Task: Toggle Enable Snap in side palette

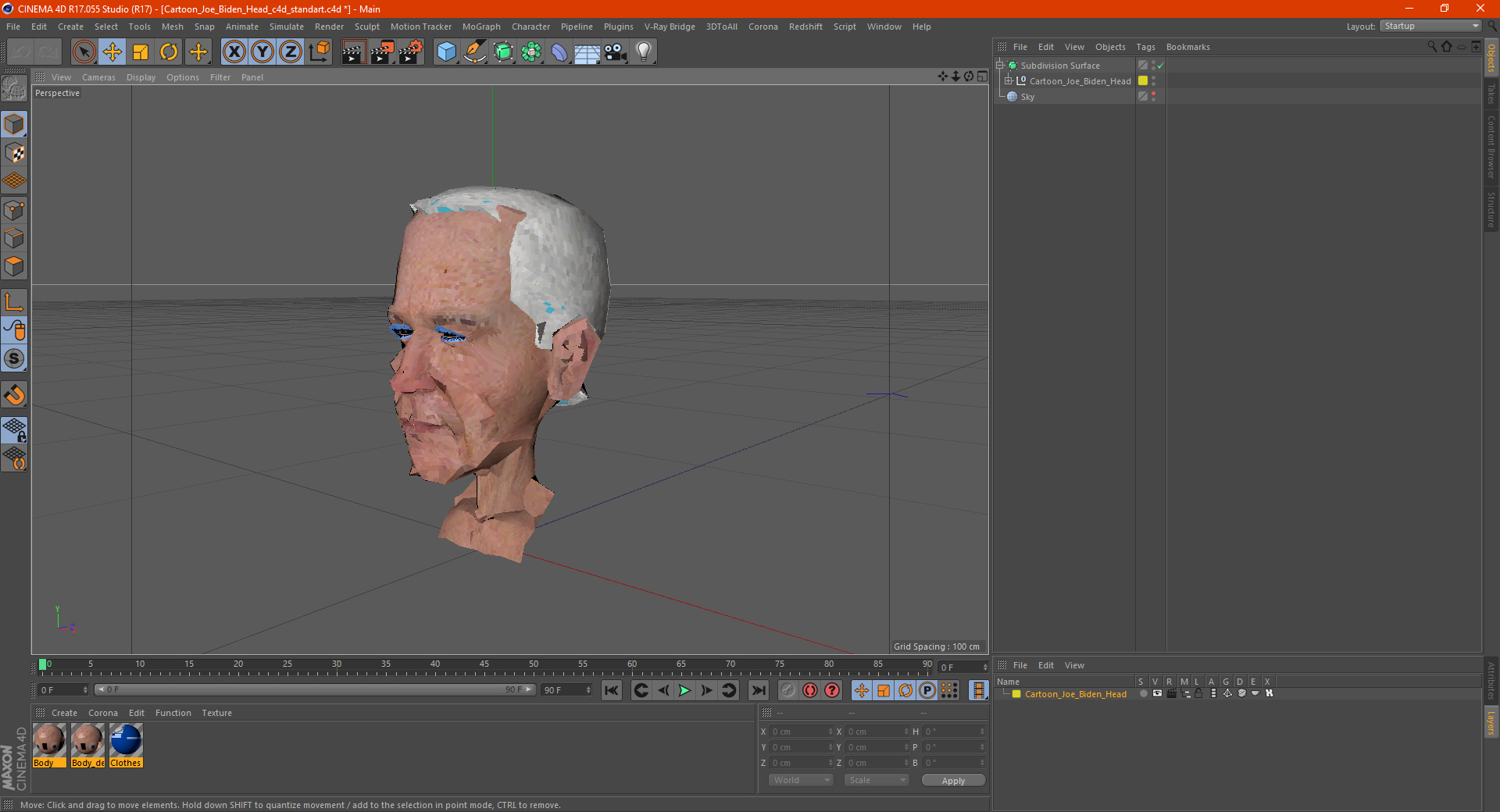Action: [x=14, y=359]
